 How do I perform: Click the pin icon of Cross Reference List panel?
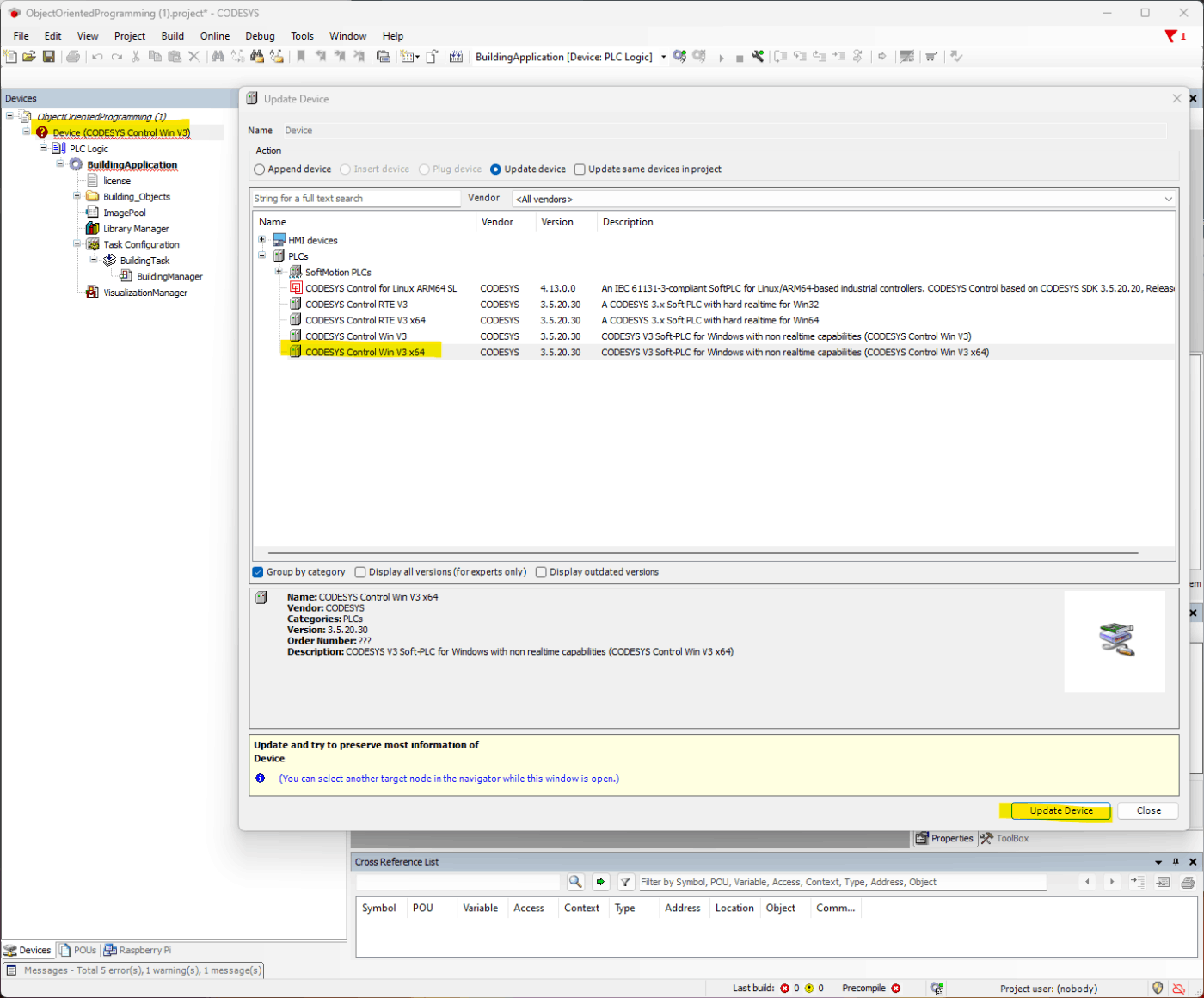point(1176,862)
